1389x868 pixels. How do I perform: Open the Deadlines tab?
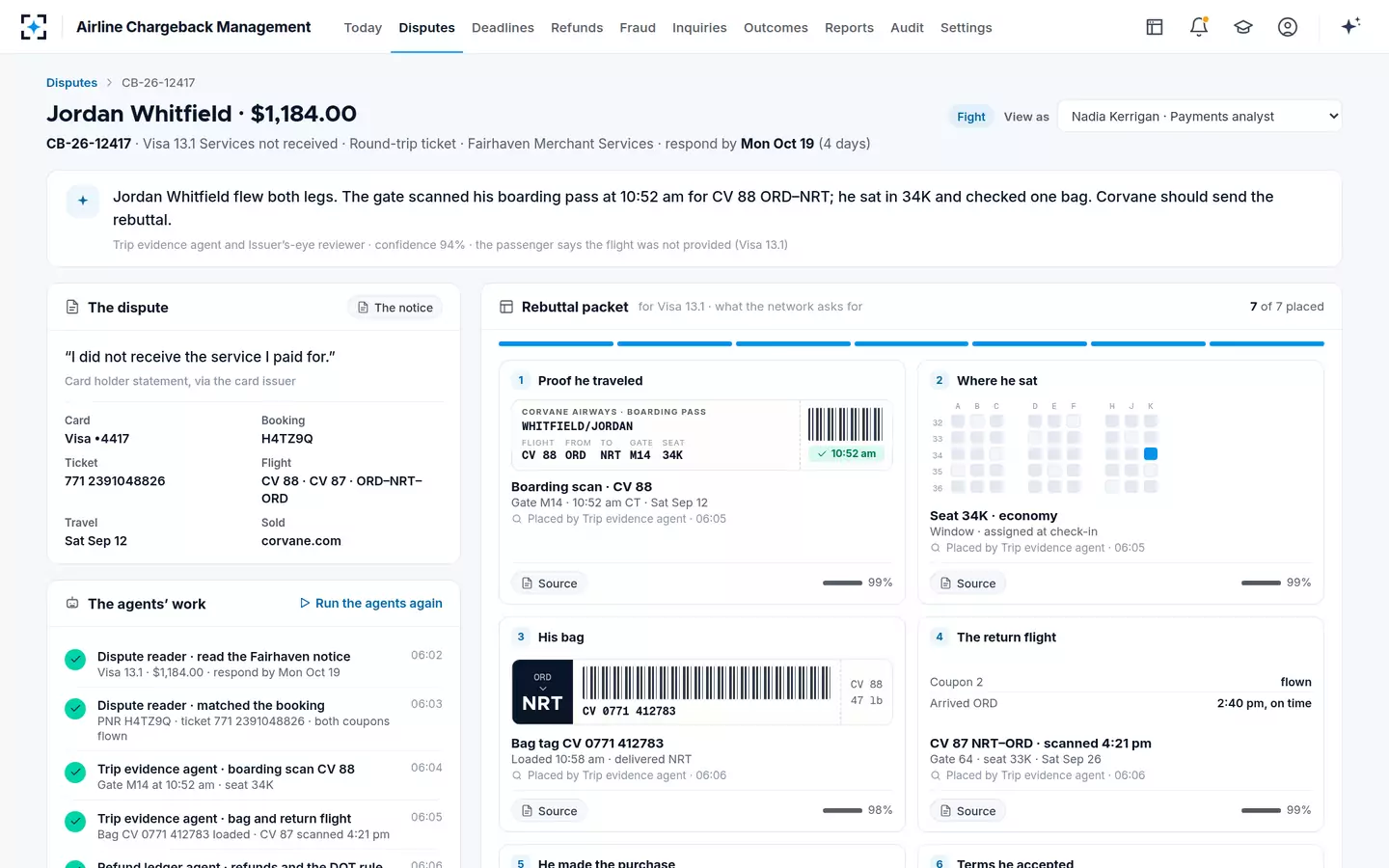click(503, 28)
